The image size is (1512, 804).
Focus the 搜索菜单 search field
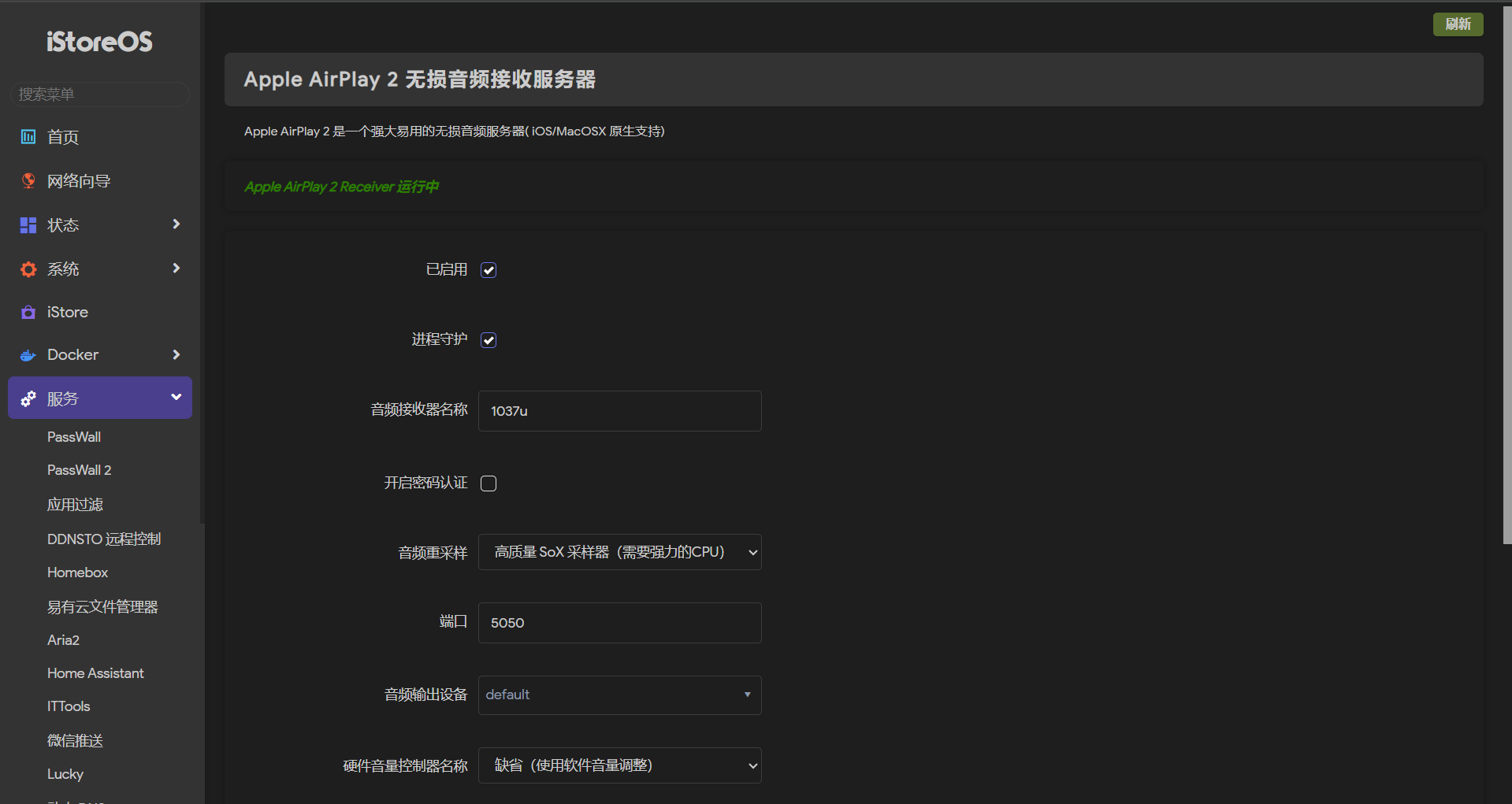point(99,94)
